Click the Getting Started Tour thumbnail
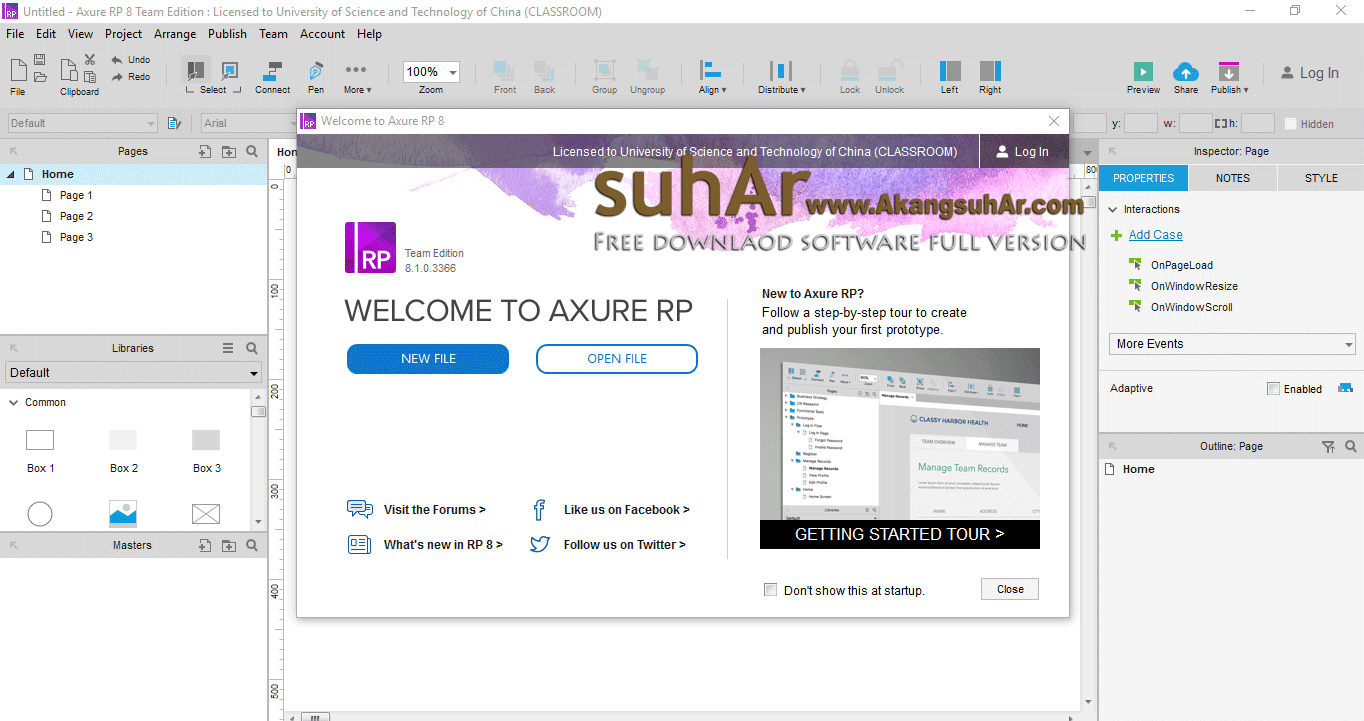The width and height of the screenshot is (1364, 721). pyautogui.click(x=900, y=448)
